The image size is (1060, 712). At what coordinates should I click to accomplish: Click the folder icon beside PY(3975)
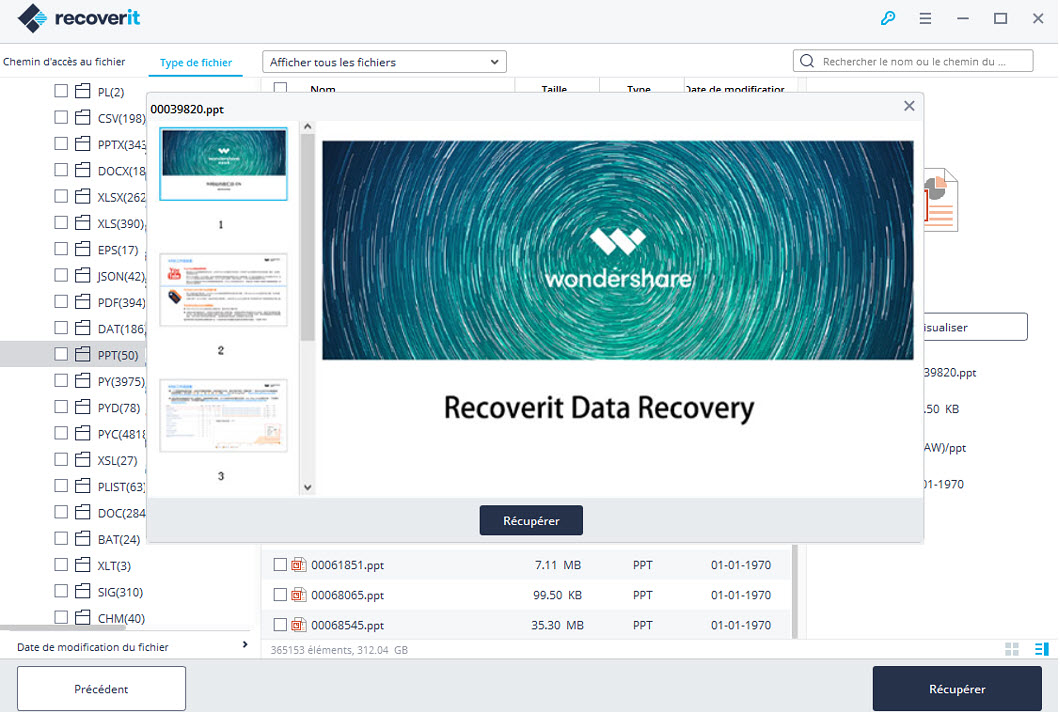coord(82,381)
